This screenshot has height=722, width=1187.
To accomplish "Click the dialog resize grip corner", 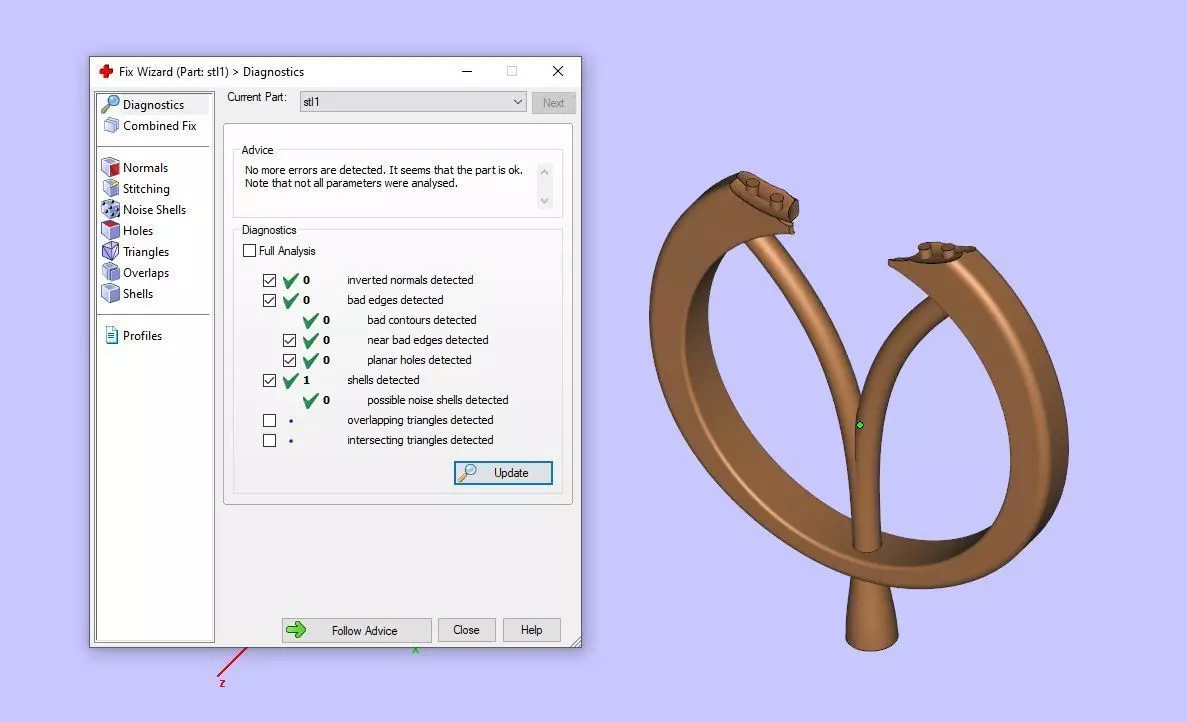I will coord(576,642).
